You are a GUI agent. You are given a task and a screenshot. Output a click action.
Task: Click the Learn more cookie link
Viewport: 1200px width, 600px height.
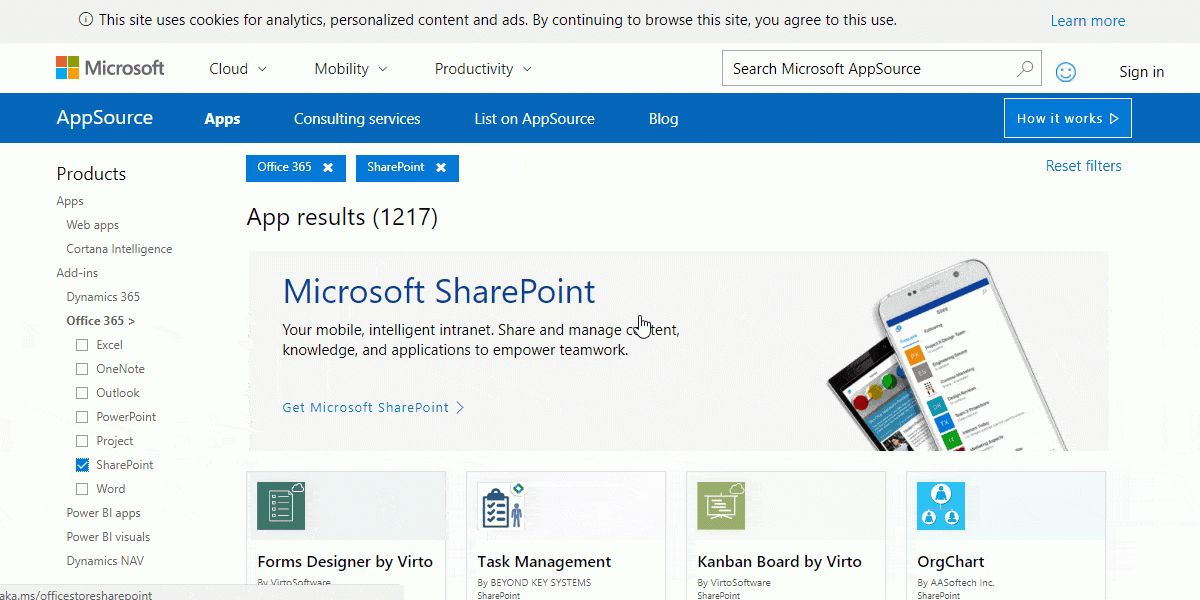pyautogui.click(x=1087, y=21)
